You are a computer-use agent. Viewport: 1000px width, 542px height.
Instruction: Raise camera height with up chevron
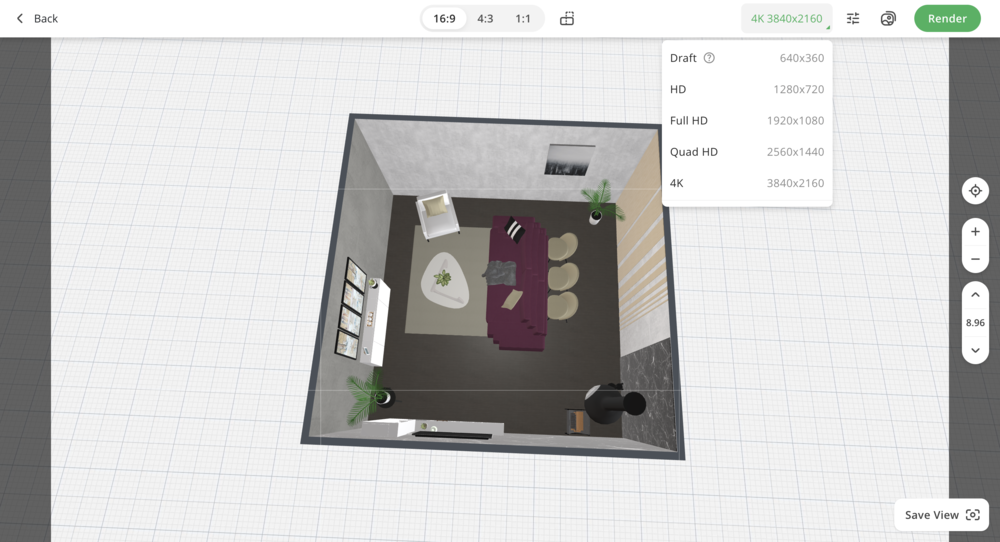tap(975, 295)
